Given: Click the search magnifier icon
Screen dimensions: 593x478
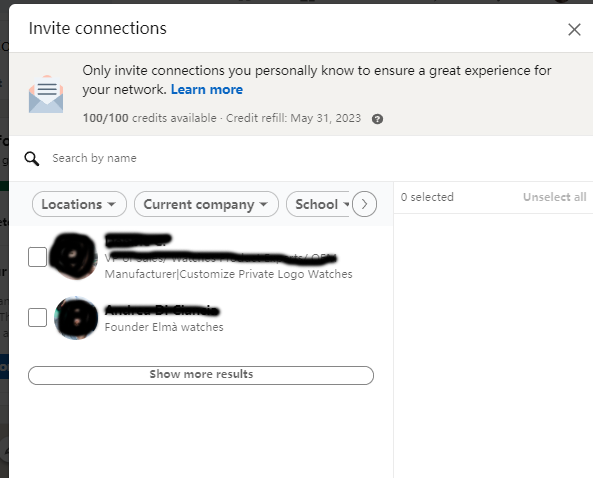Looking at the screenshot, I should tap(32, 159).
